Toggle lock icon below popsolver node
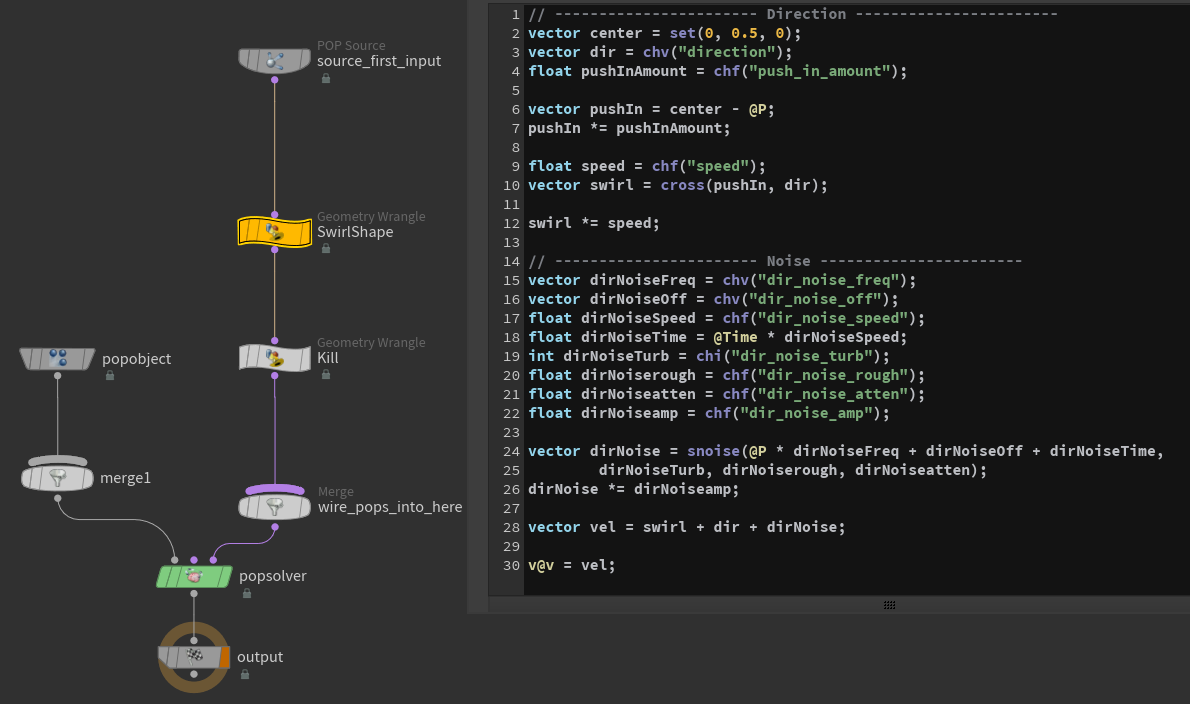This screenshot has height=704, width=1190. click(246, 593)
